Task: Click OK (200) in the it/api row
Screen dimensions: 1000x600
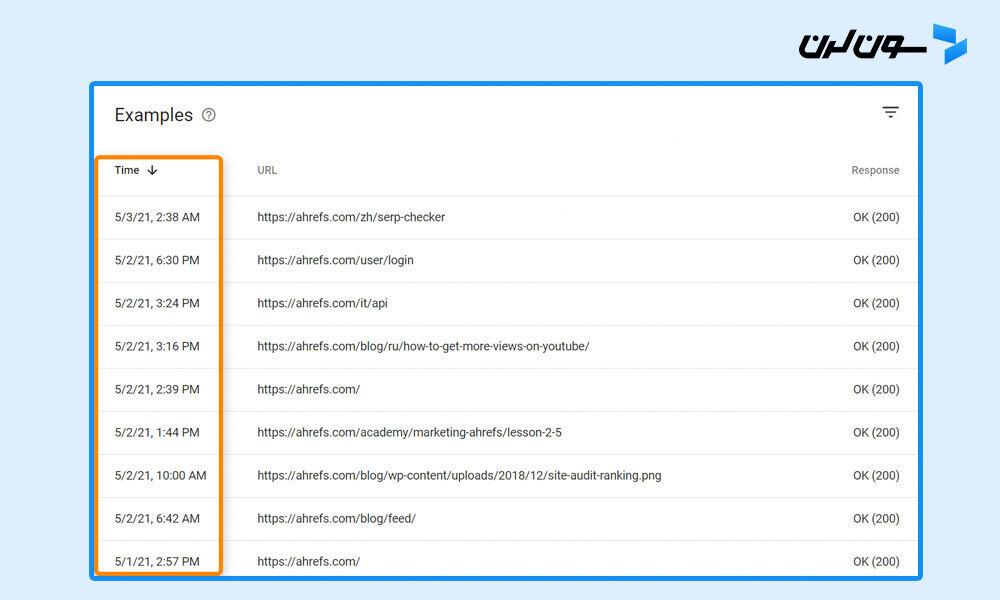Action: (x=876, y=303)
